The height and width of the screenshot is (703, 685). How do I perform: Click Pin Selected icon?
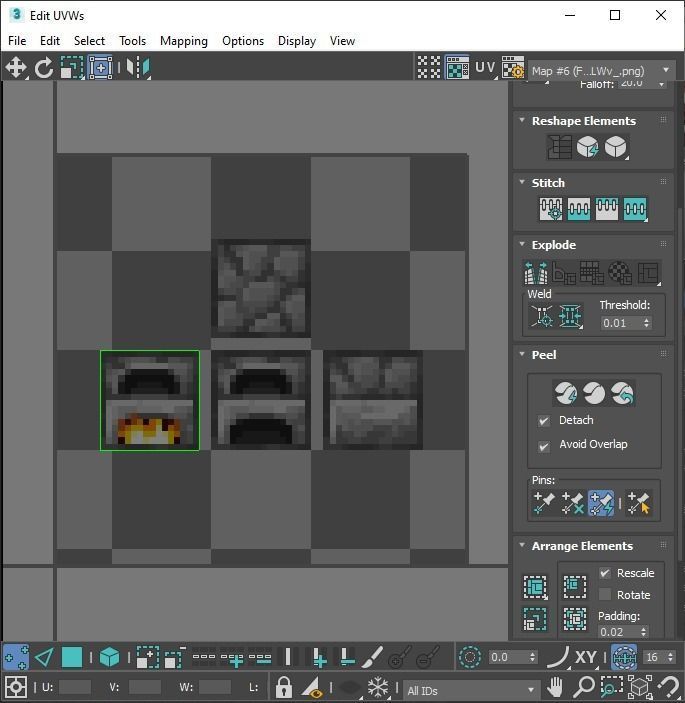click(544, 503)
